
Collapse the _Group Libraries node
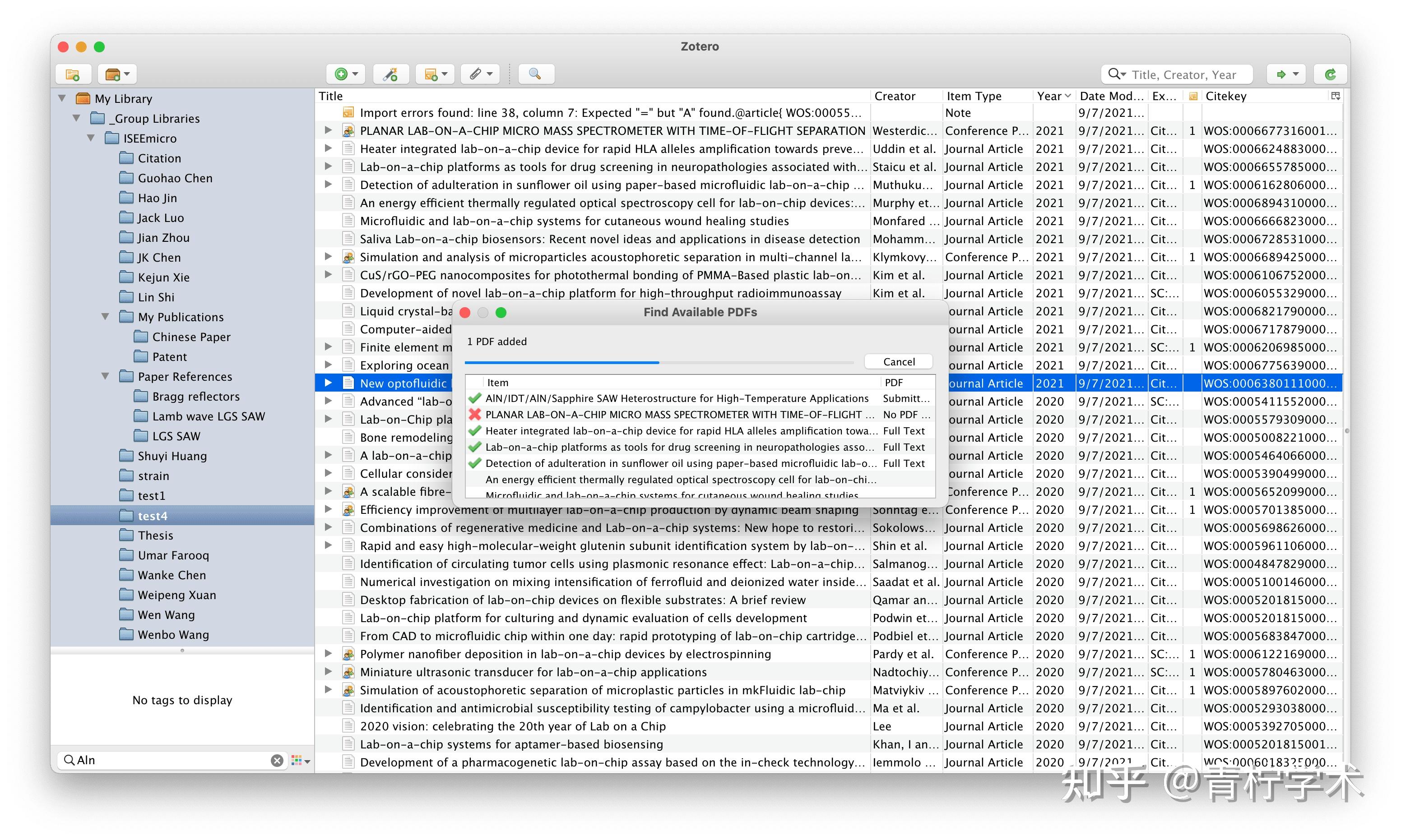coord(76,118)
